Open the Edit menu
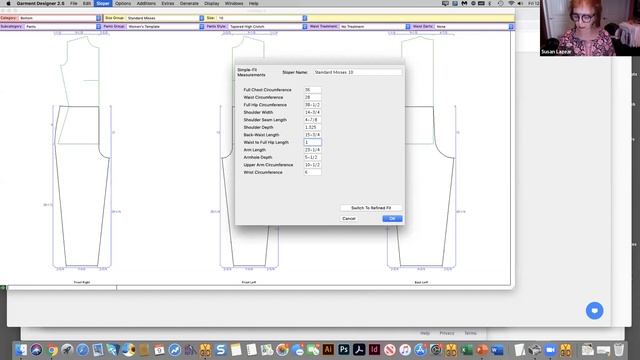 (87, 3)
